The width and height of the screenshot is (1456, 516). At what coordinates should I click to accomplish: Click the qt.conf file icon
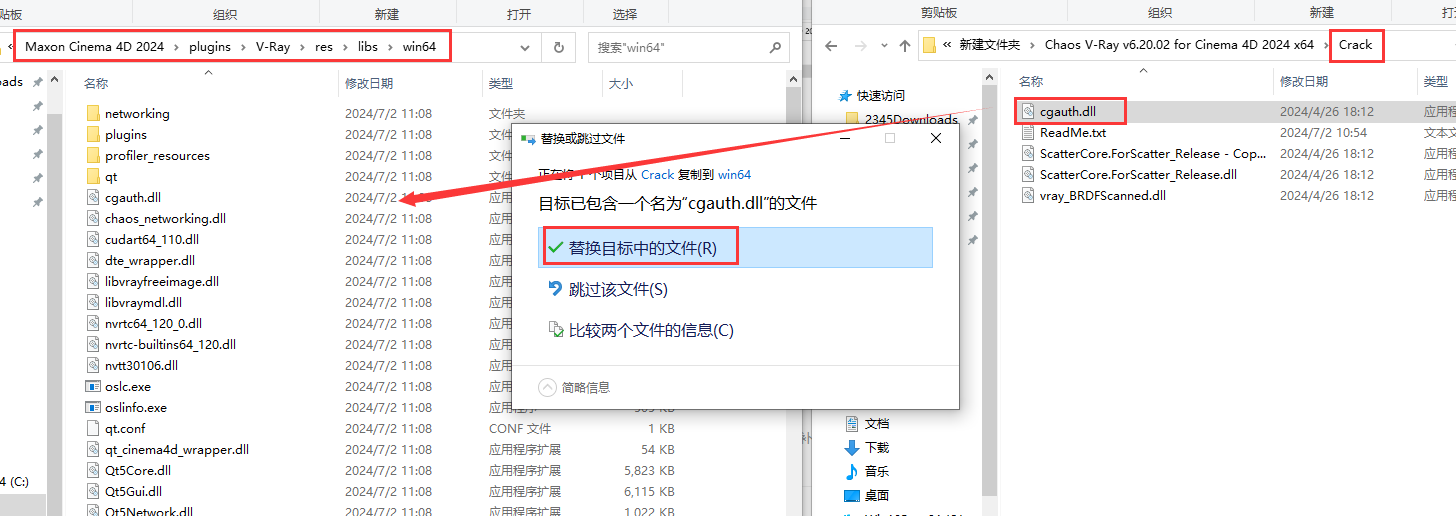pyautogui.click(x=93, y=429)
